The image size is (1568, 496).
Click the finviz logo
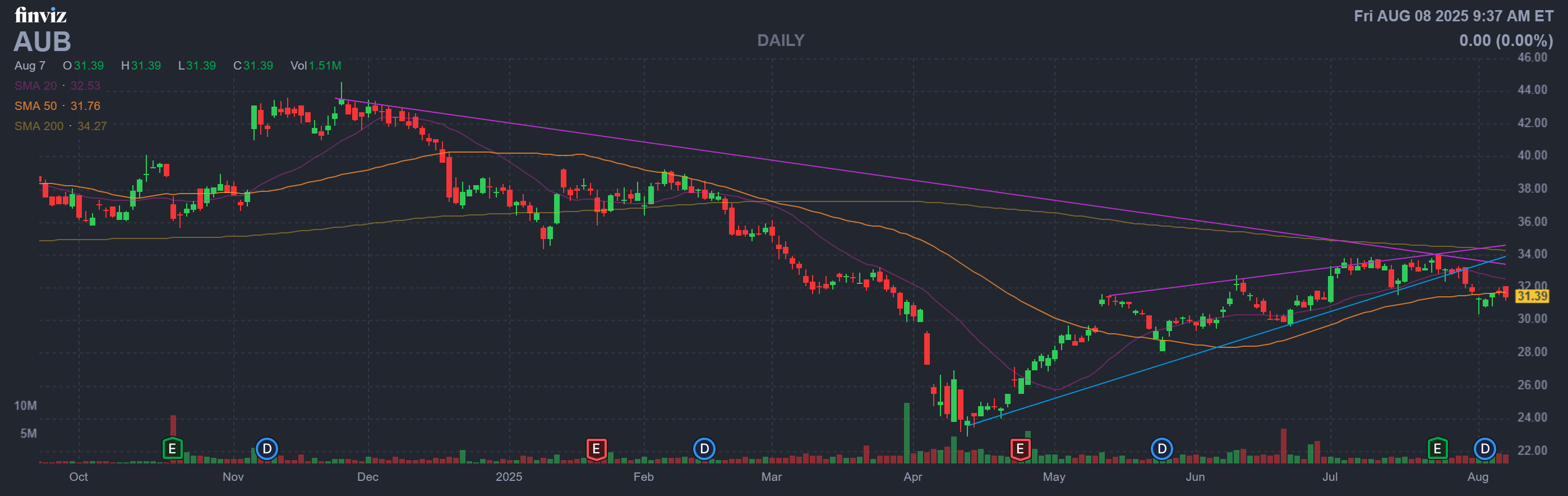pos(40,15)
